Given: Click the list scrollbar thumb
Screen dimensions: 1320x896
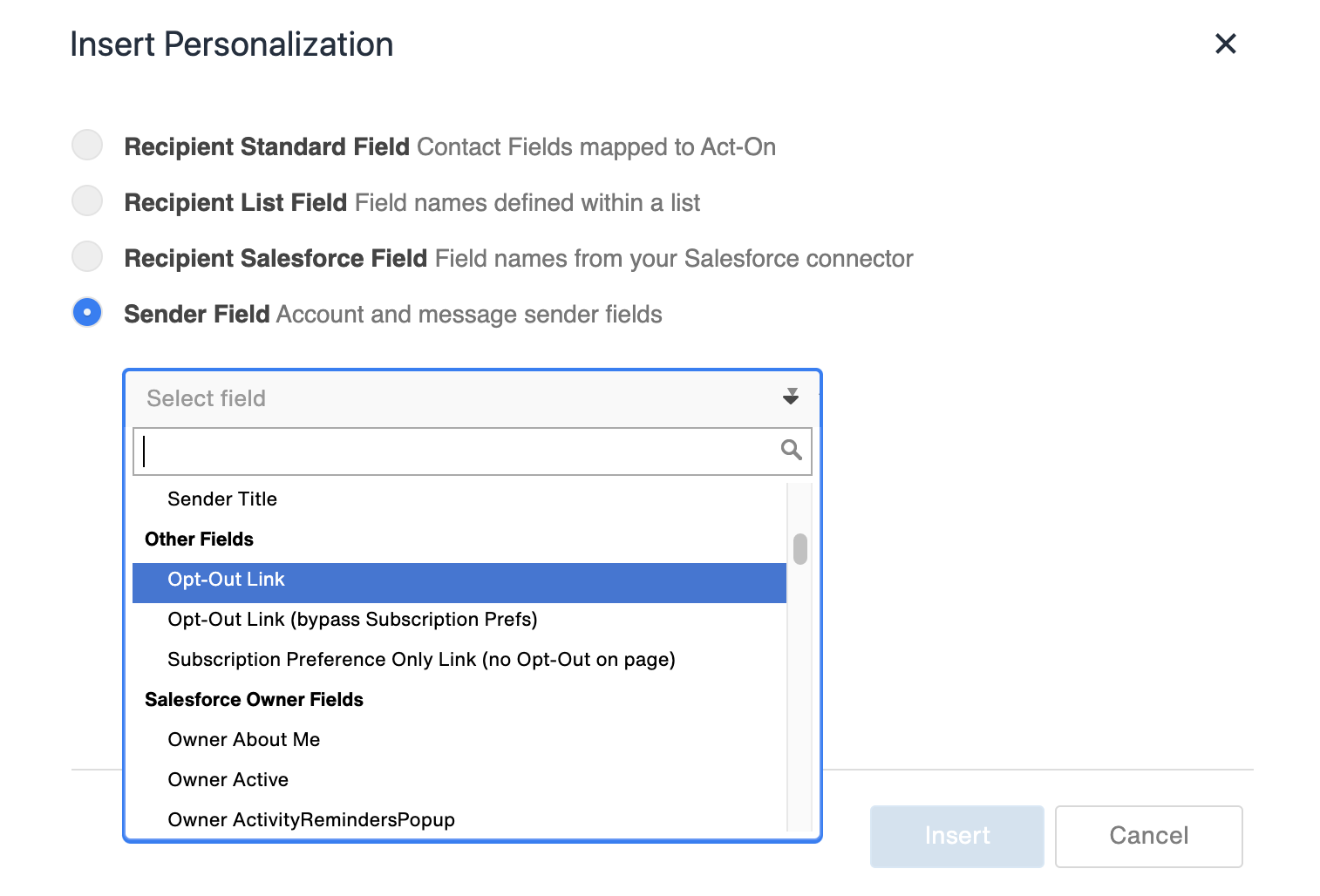Looking at the screenshot, I should pos(799,550).
